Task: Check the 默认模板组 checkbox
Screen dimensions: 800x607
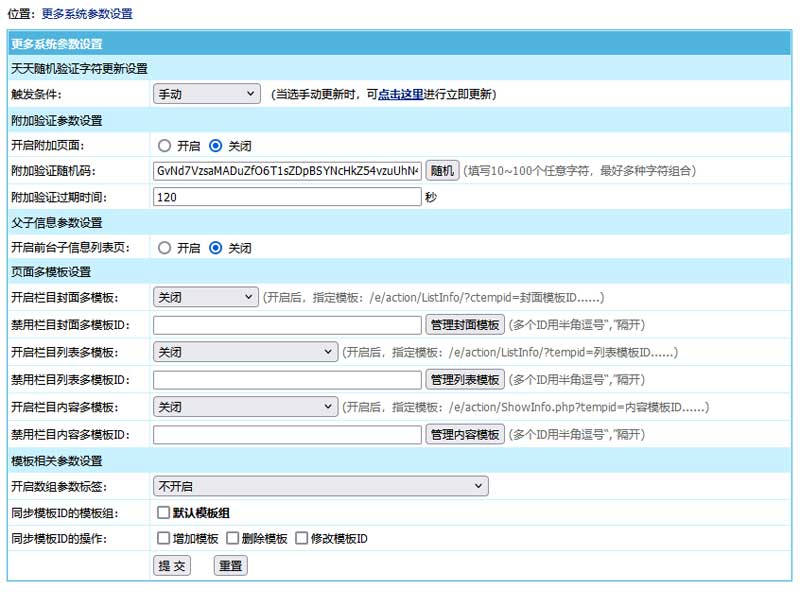Action: (x=163, y=513)
